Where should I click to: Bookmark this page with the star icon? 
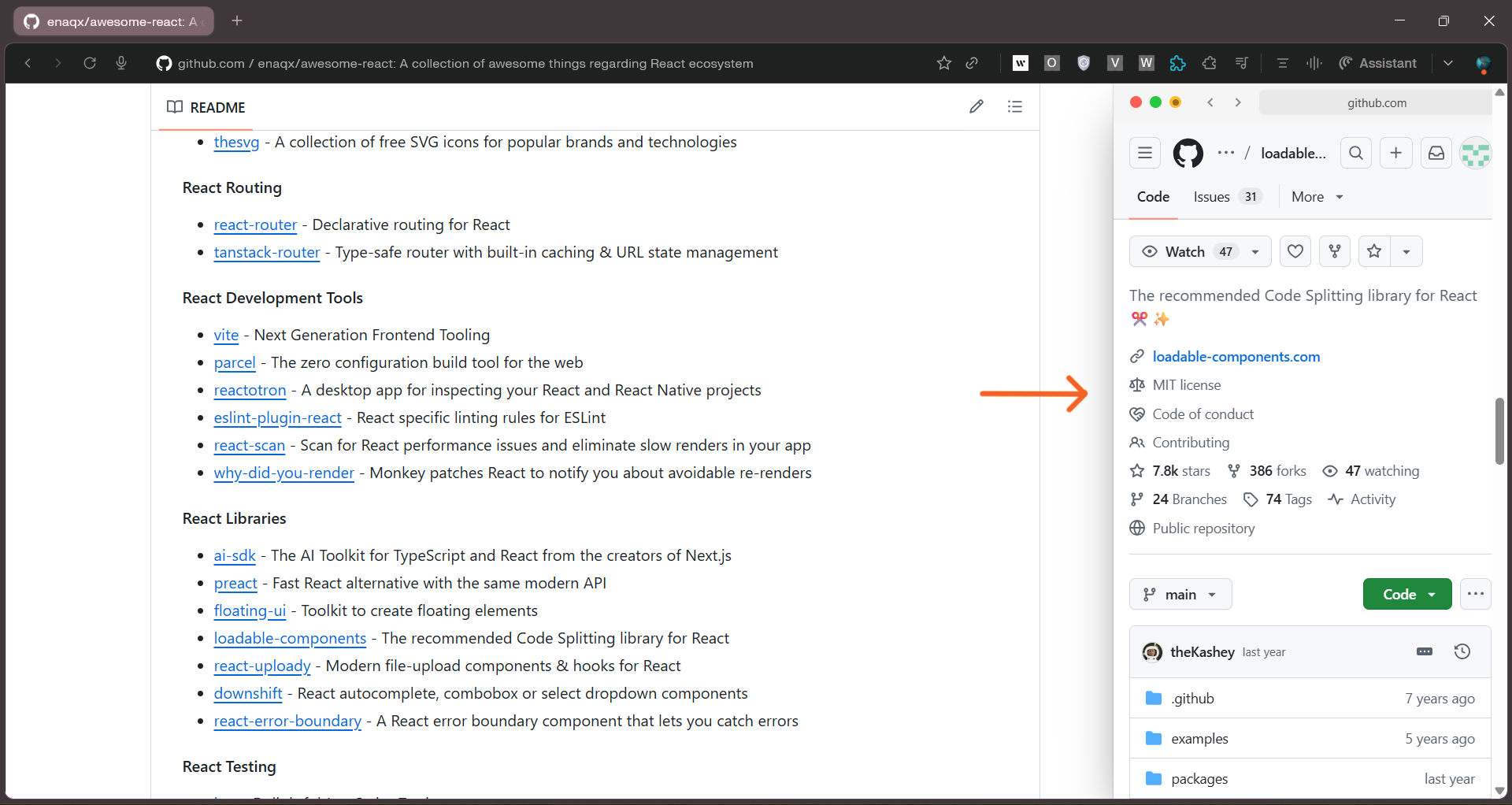coord(944,63)
